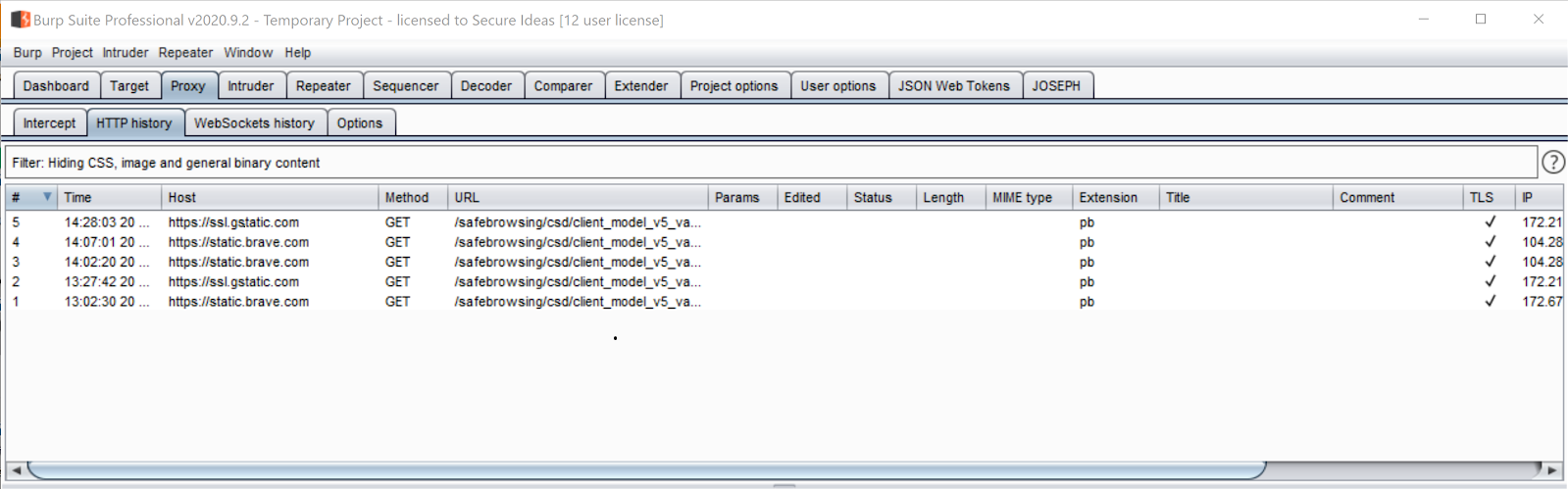Sort by the IP column header
Viewport: 1568px width, 489px height.
point(1540,197)
